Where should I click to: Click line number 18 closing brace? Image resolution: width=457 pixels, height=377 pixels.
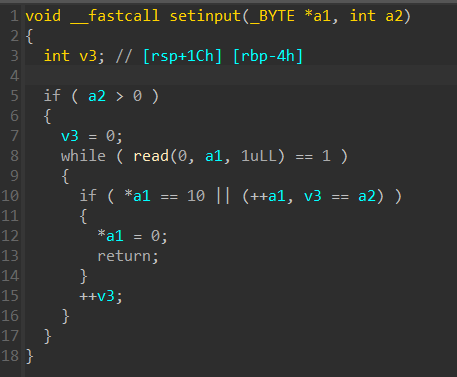point(10,356)
